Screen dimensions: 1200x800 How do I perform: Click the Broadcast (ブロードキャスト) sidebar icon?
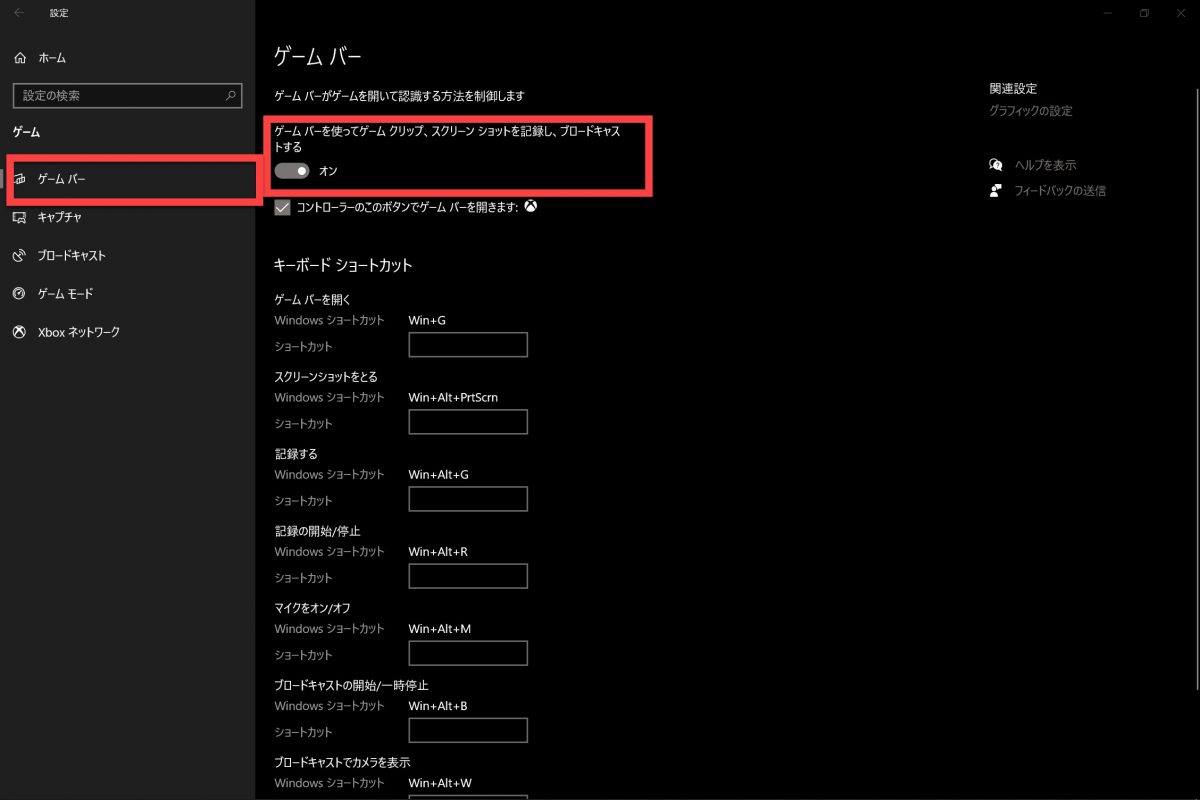coord(20,256)
